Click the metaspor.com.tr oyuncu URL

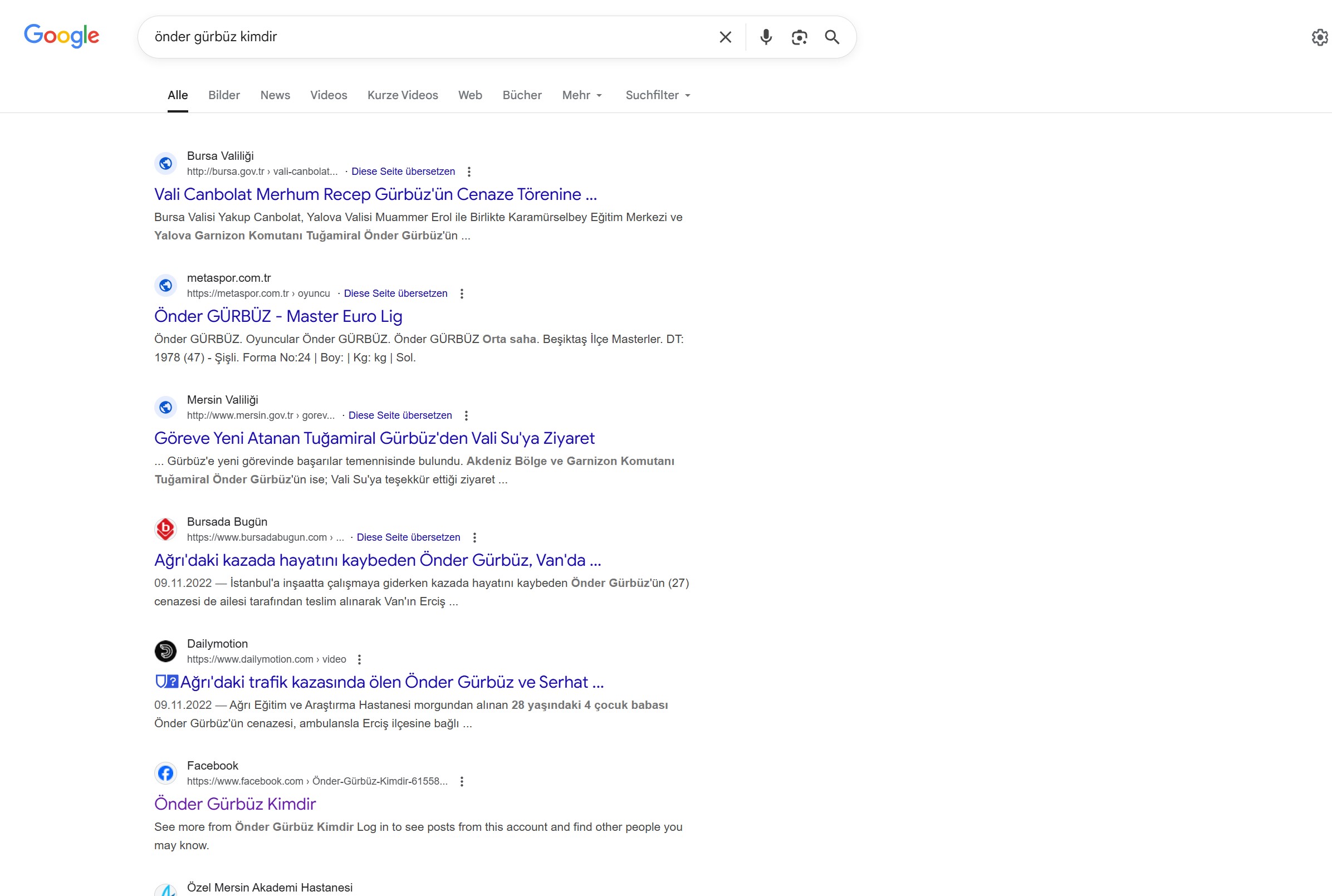coord(258,293)
